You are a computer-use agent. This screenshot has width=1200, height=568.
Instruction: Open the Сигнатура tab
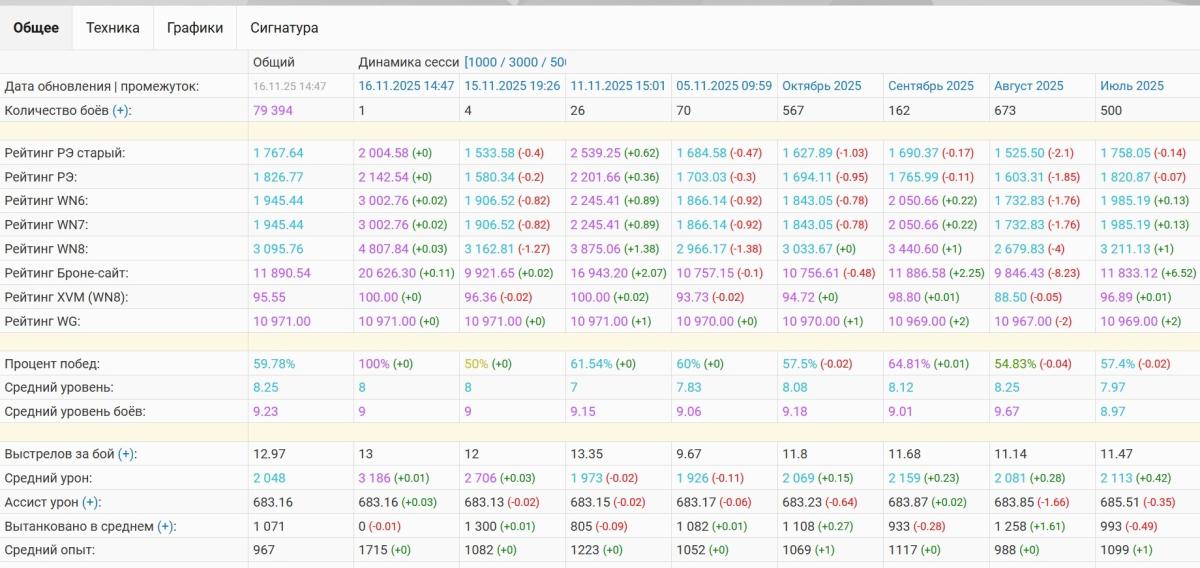tap(284, 28)
